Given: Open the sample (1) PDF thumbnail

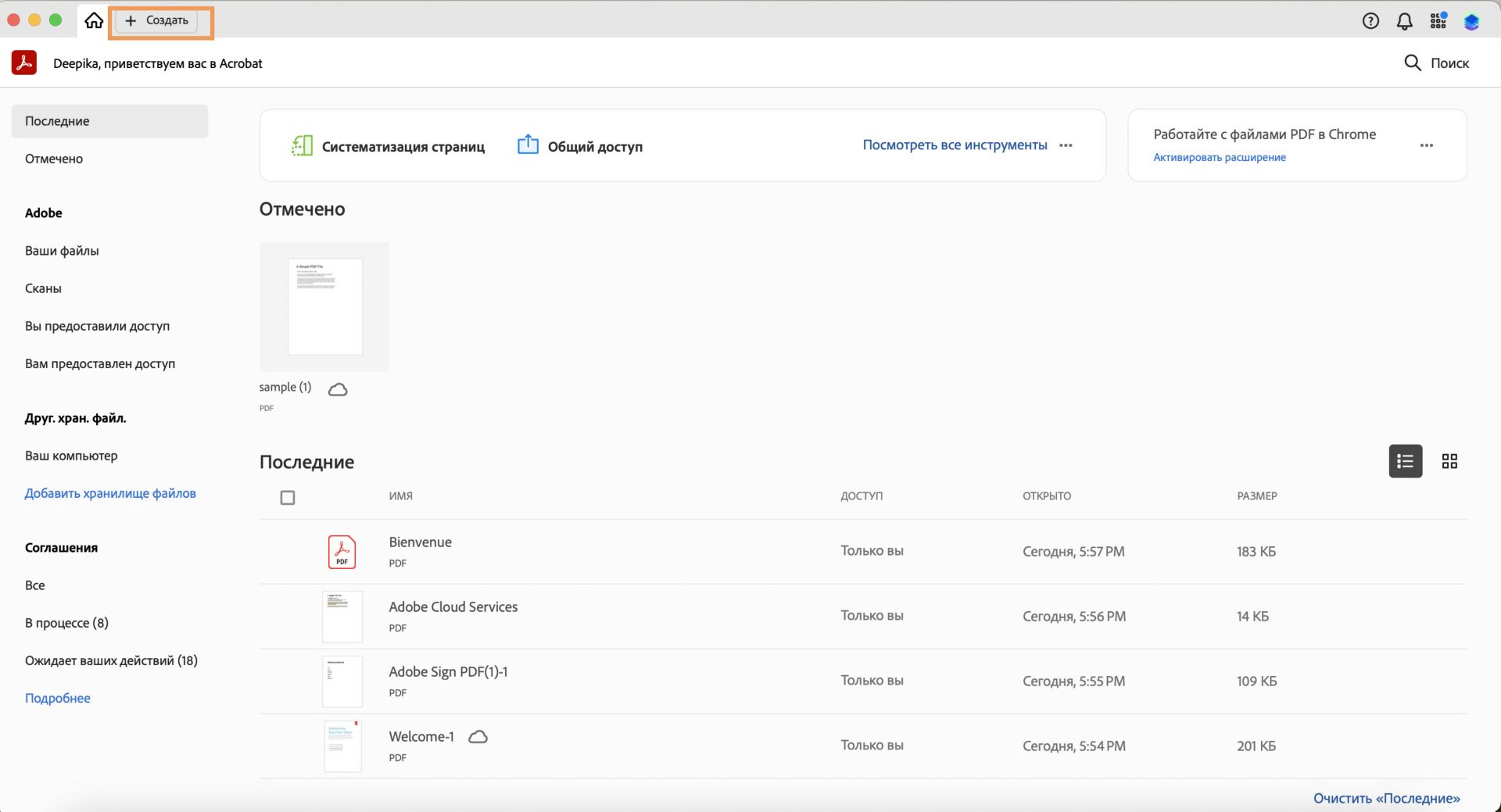Looking at the screenshot, I should [324, 306].
